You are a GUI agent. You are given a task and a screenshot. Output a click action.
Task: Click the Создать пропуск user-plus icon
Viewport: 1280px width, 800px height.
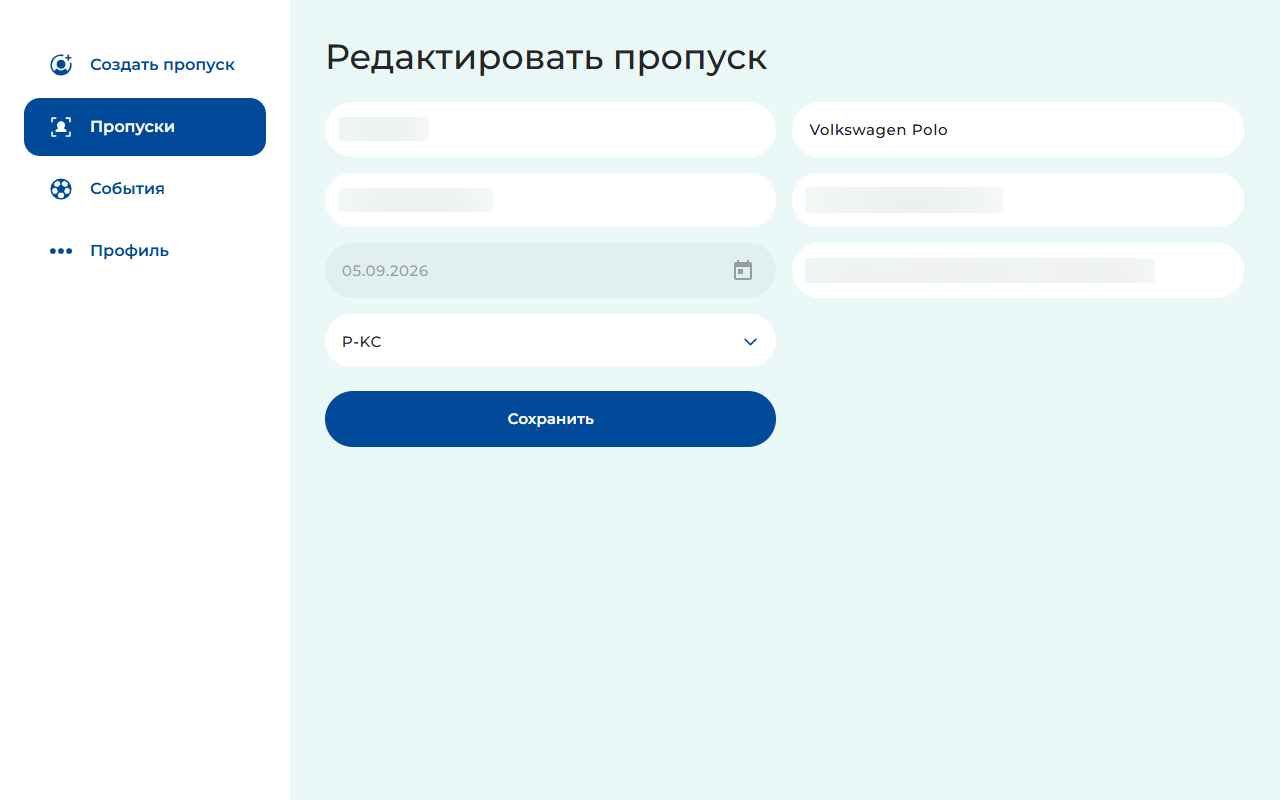coord(61,65)
